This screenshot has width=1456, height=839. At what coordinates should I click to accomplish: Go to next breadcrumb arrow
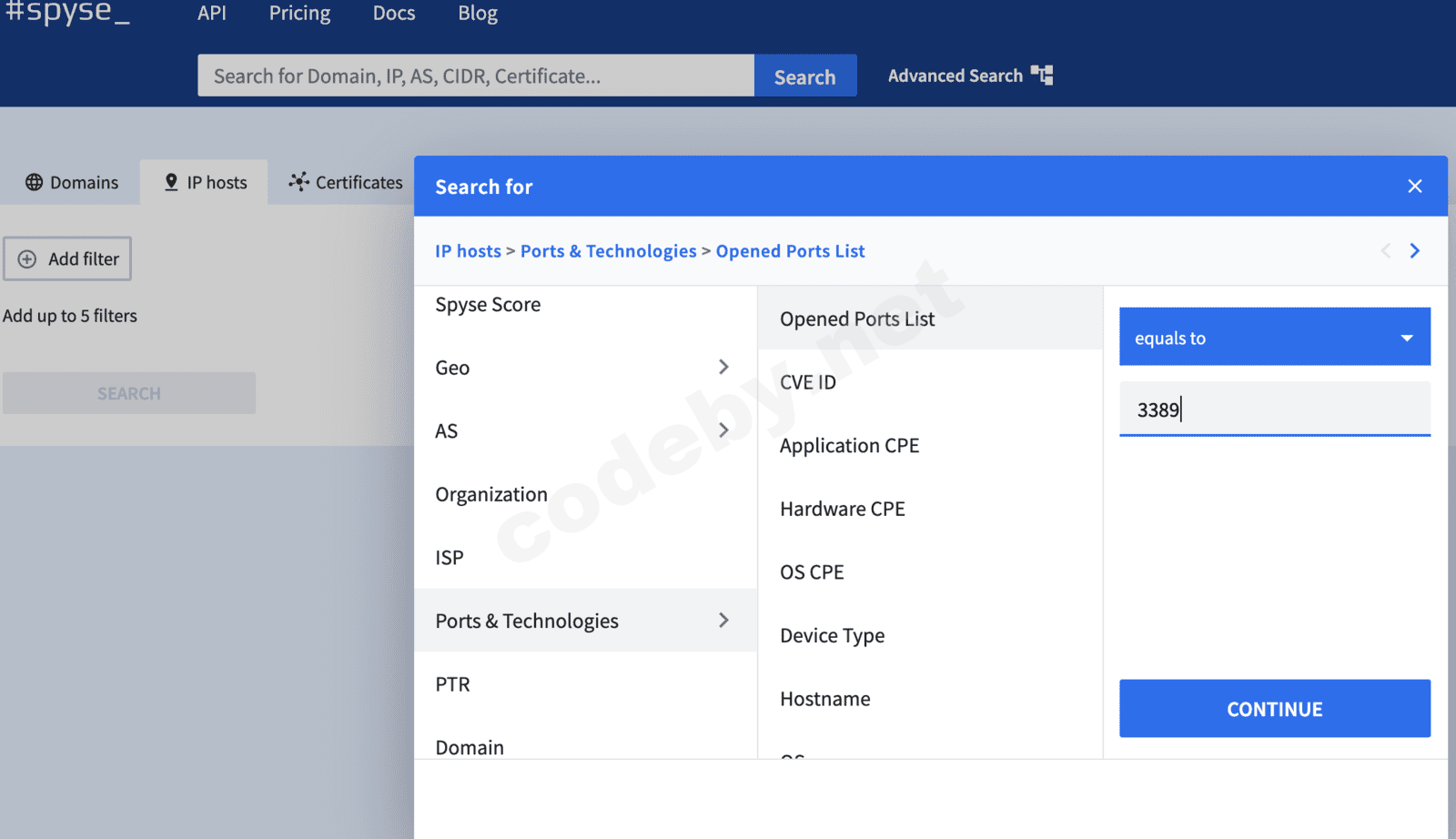[1415, 251]
